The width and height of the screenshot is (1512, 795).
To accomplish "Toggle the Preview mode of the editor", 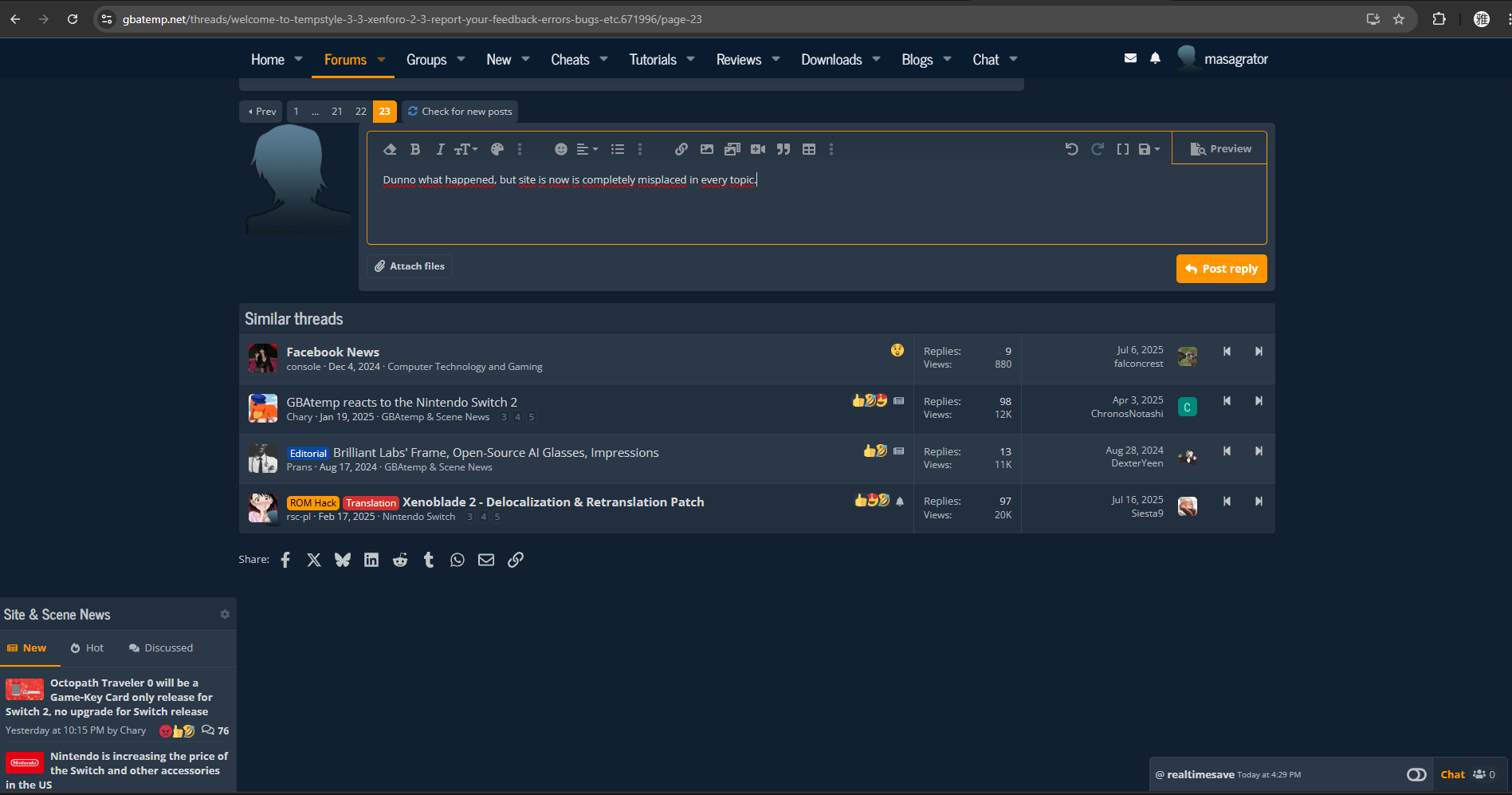I will (1220, 149).
